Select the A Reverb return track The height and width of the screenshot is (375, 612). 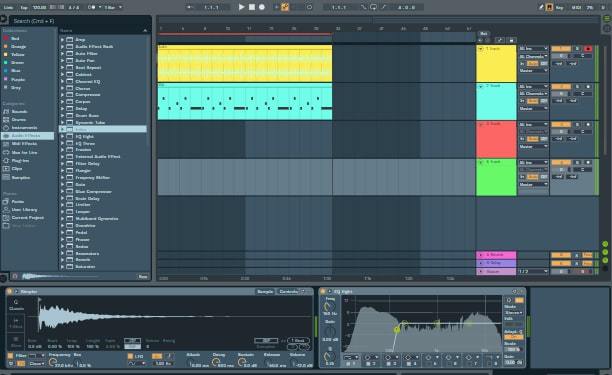click(496, 255)
